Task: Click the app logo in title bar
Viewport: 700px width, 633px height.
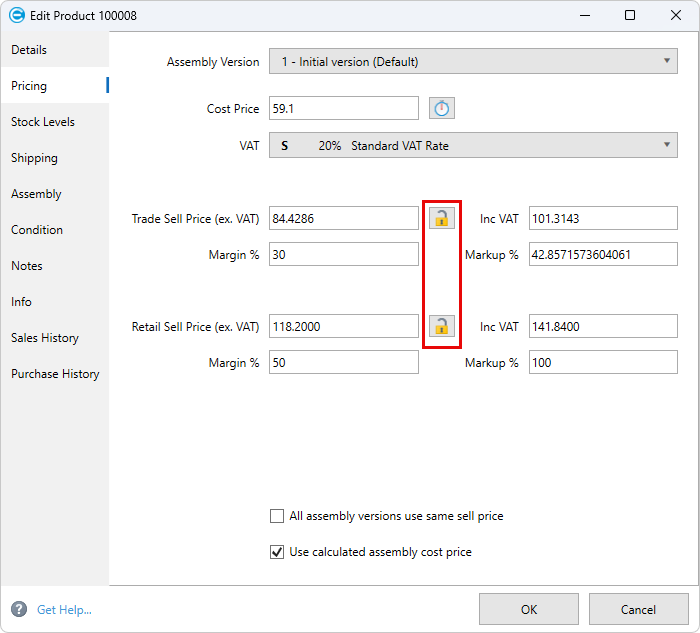Action: click(x=16, y=15)
